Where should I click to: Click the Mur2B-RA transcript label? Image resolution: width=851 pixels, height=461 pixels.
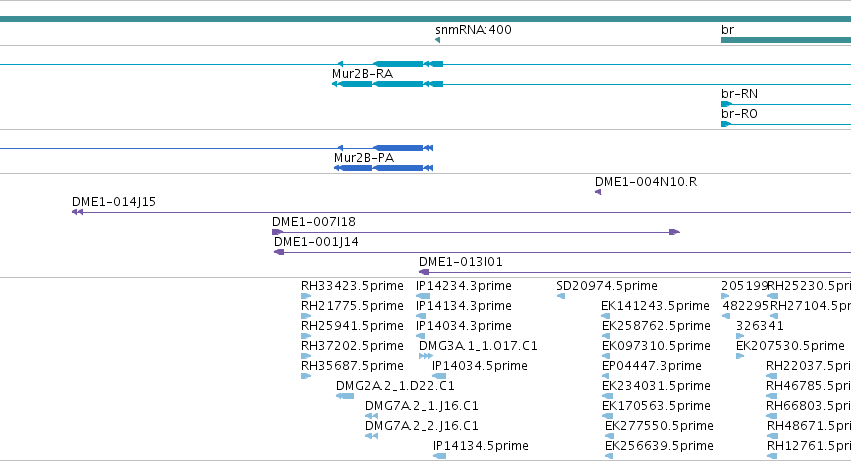pyautogui.click(x=362, y=73)
